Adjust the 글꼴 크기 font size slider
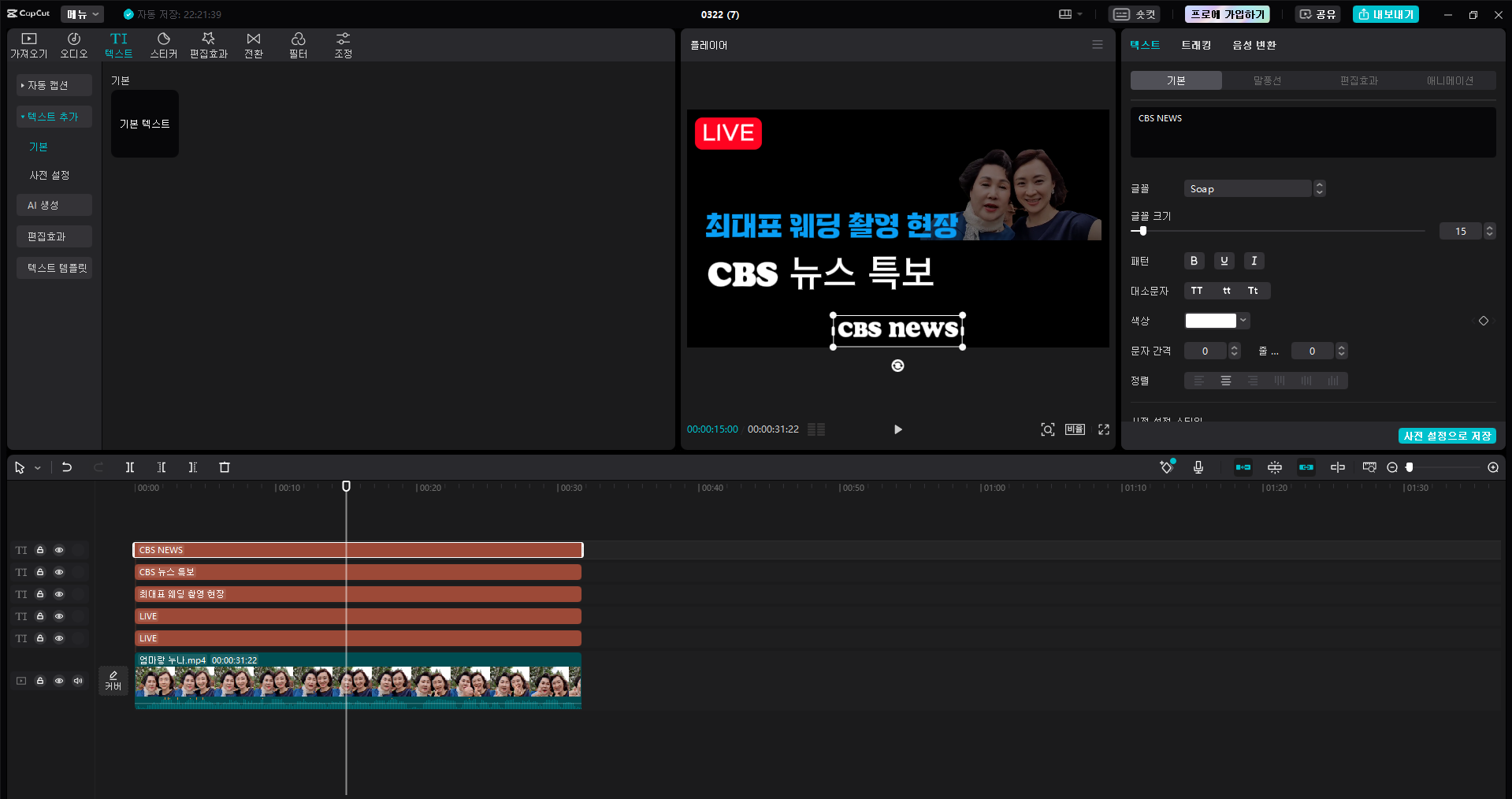The height and width of the screenshot is (799, 1512). [1278, 231]
